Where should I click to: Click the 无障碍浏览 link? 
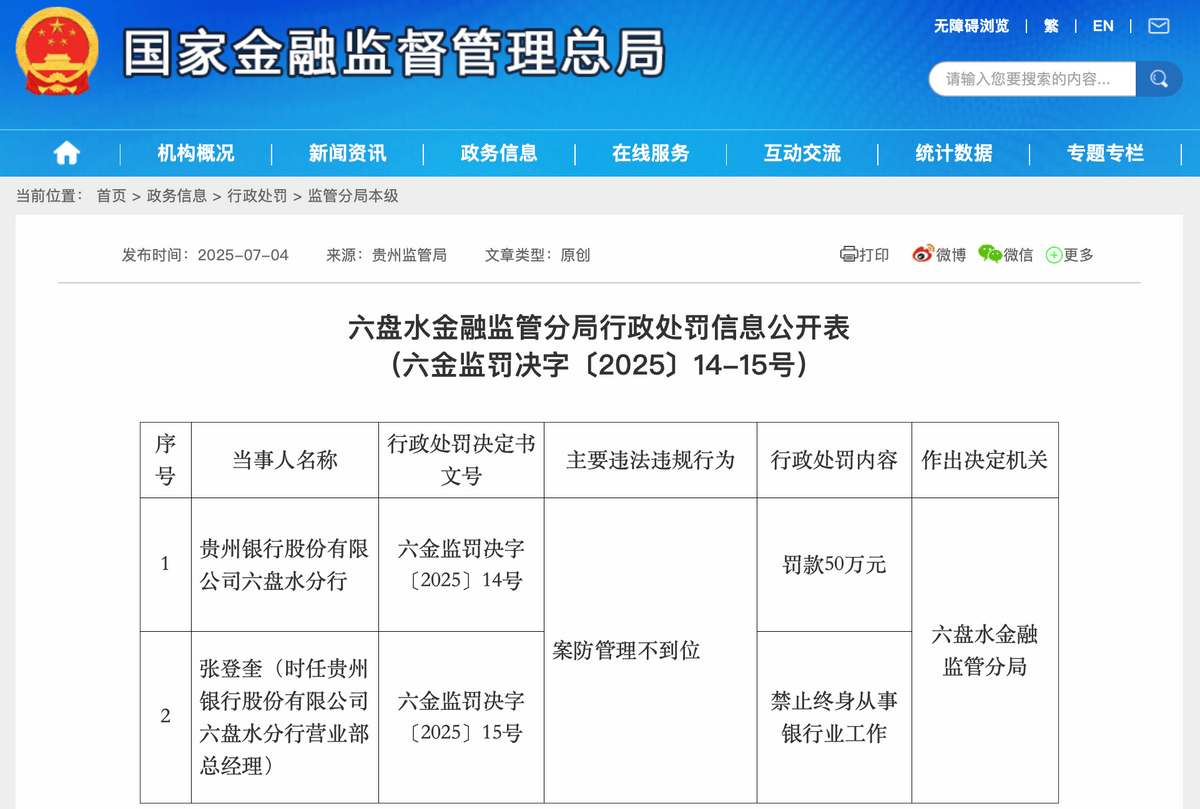tap(972, 26)
